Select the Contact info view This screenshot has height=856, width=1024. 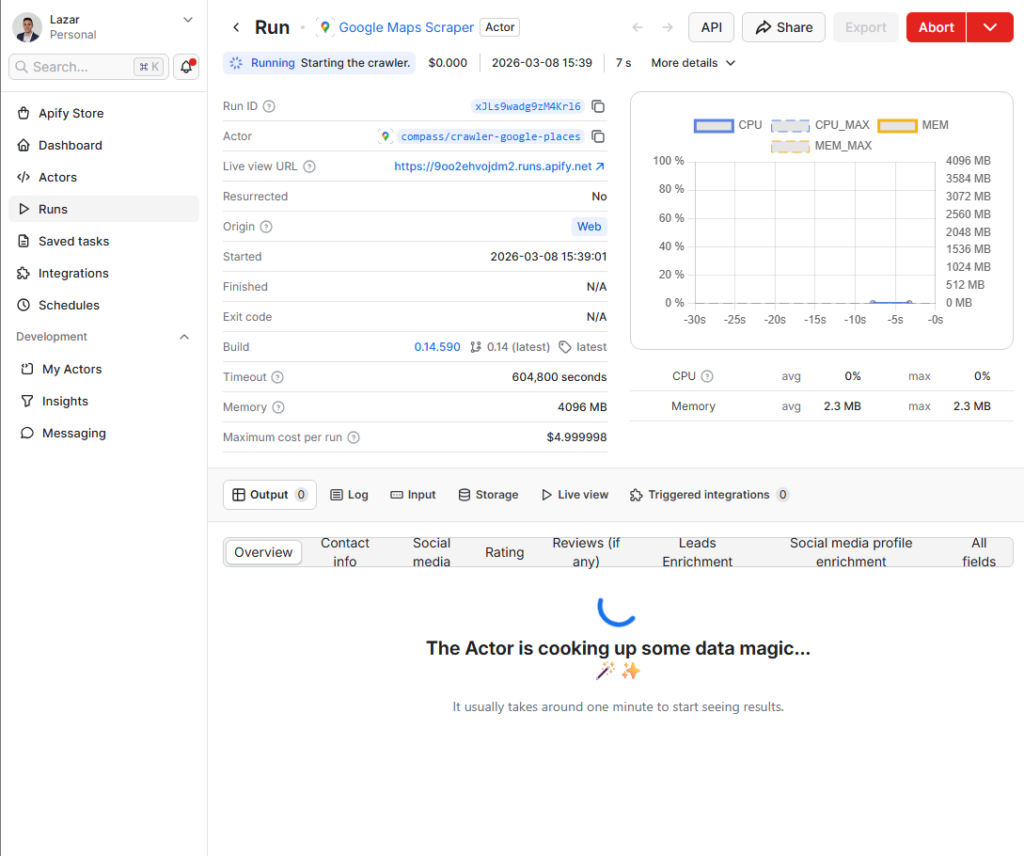[345, 552]
